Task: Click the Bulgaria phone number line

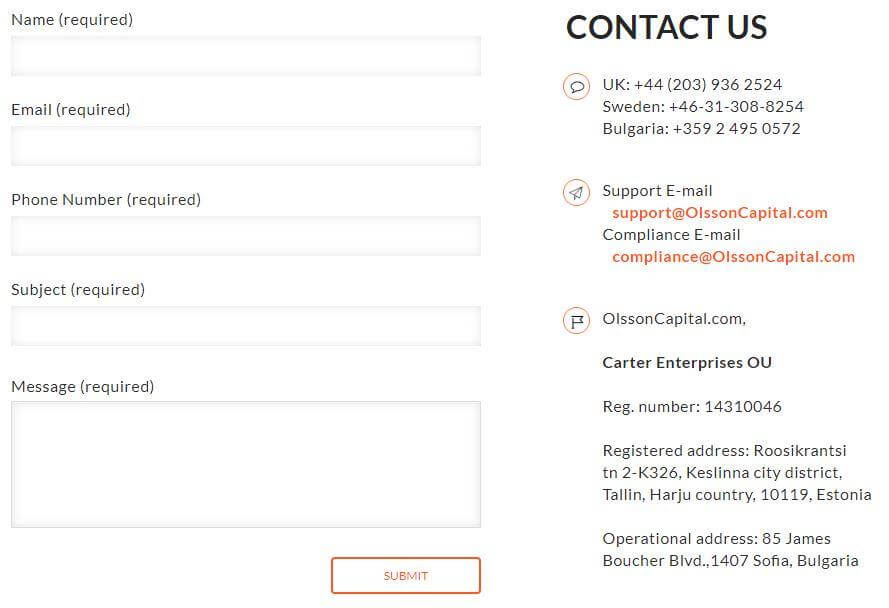Action: 701,129
